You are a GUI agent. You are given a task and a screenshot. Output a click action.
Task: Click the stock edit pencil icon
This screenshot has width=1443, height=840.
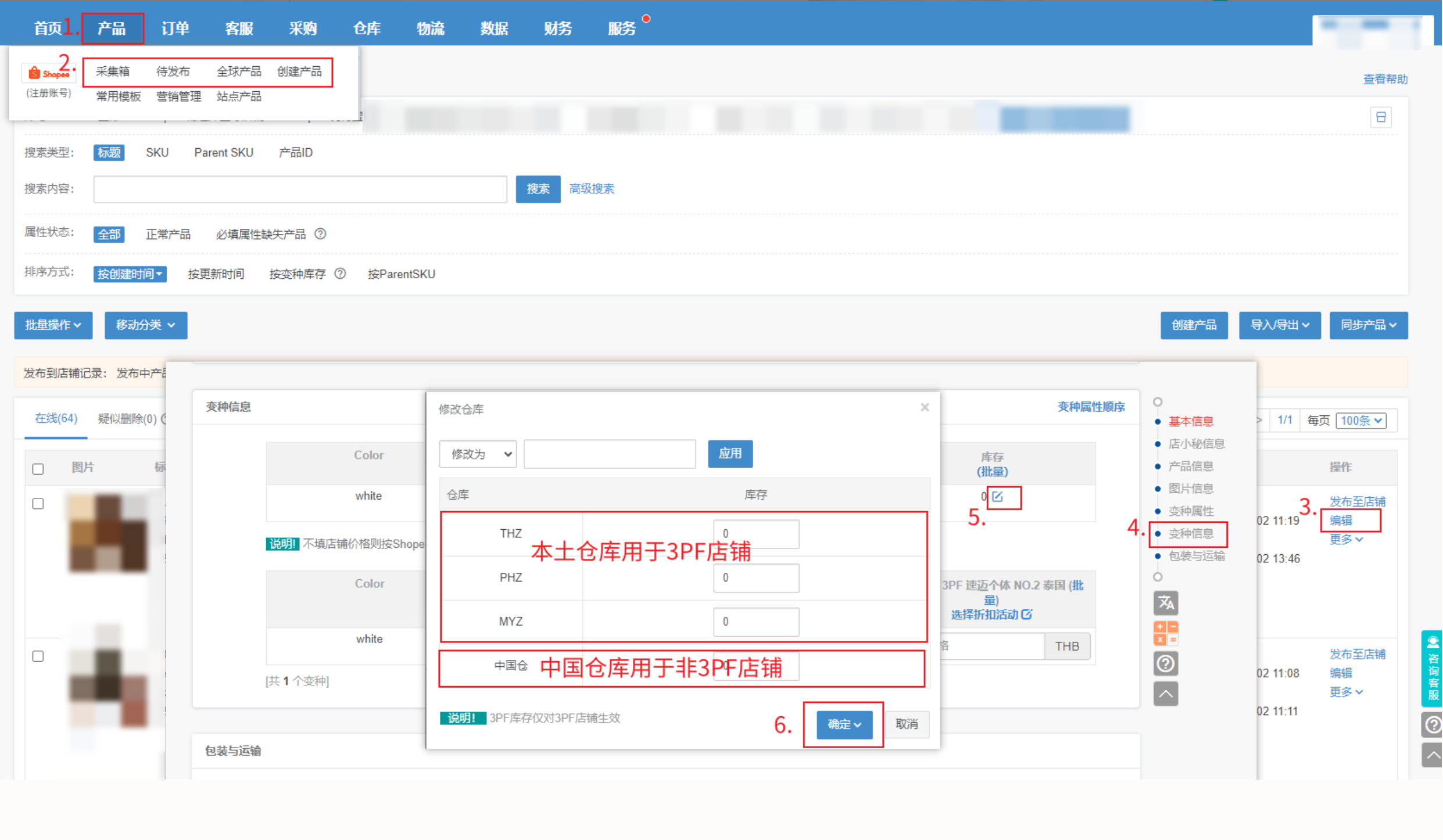998,496
